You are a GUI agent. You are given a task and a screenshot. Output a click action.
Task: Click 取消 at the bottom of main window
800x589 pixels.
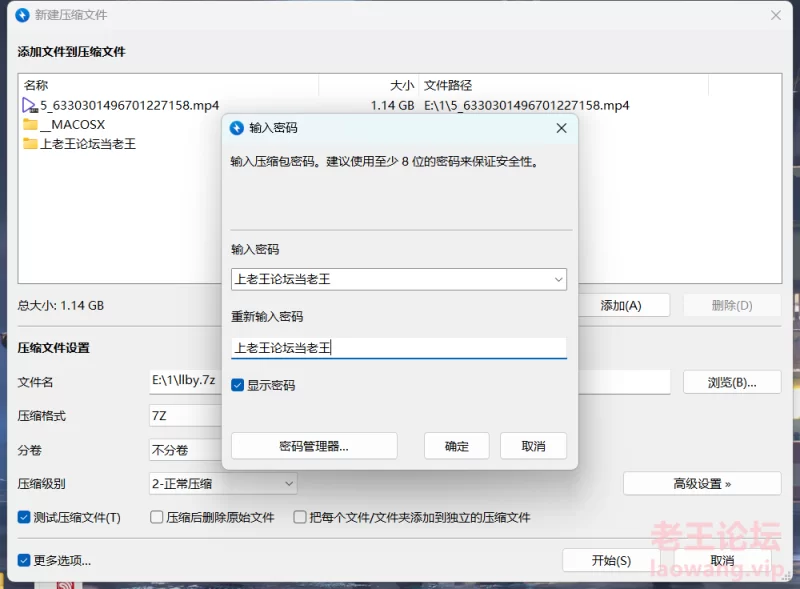click(722, 560)
